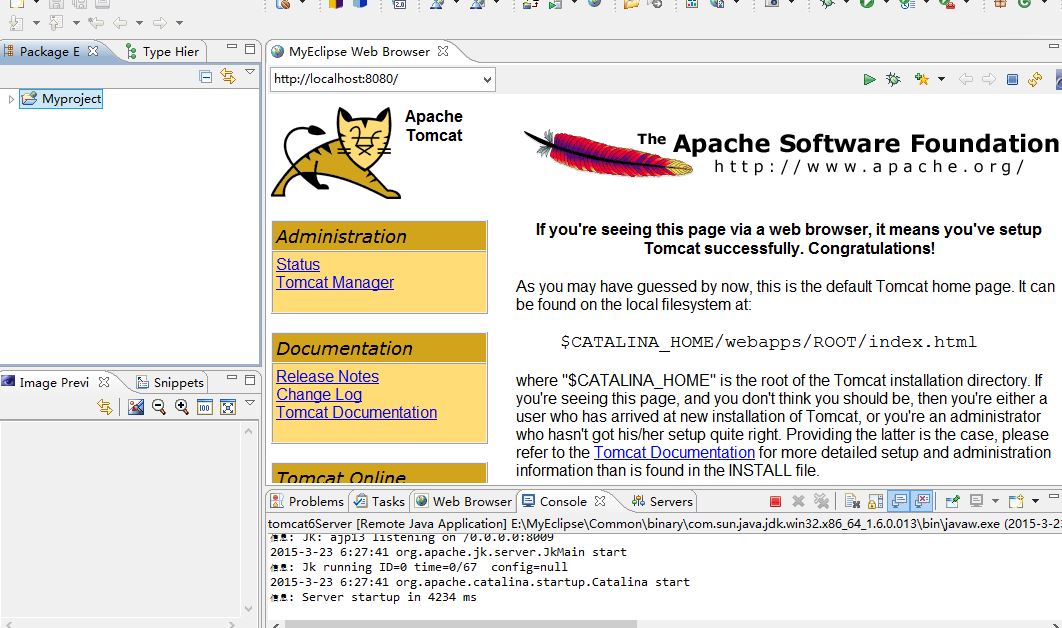Clear the Console output
This screenshot has width=1062, height=628.
pos(852,501)
